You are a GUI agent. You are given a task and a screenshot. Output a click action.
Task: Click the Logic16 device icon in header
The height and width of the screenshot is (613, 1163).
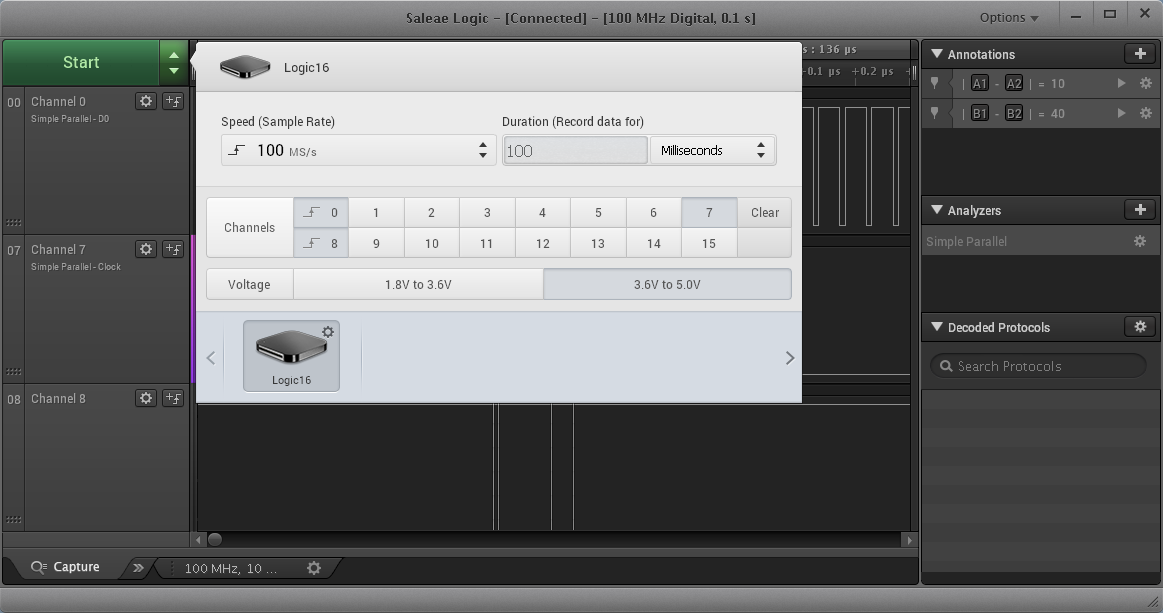tap(245, 67)
